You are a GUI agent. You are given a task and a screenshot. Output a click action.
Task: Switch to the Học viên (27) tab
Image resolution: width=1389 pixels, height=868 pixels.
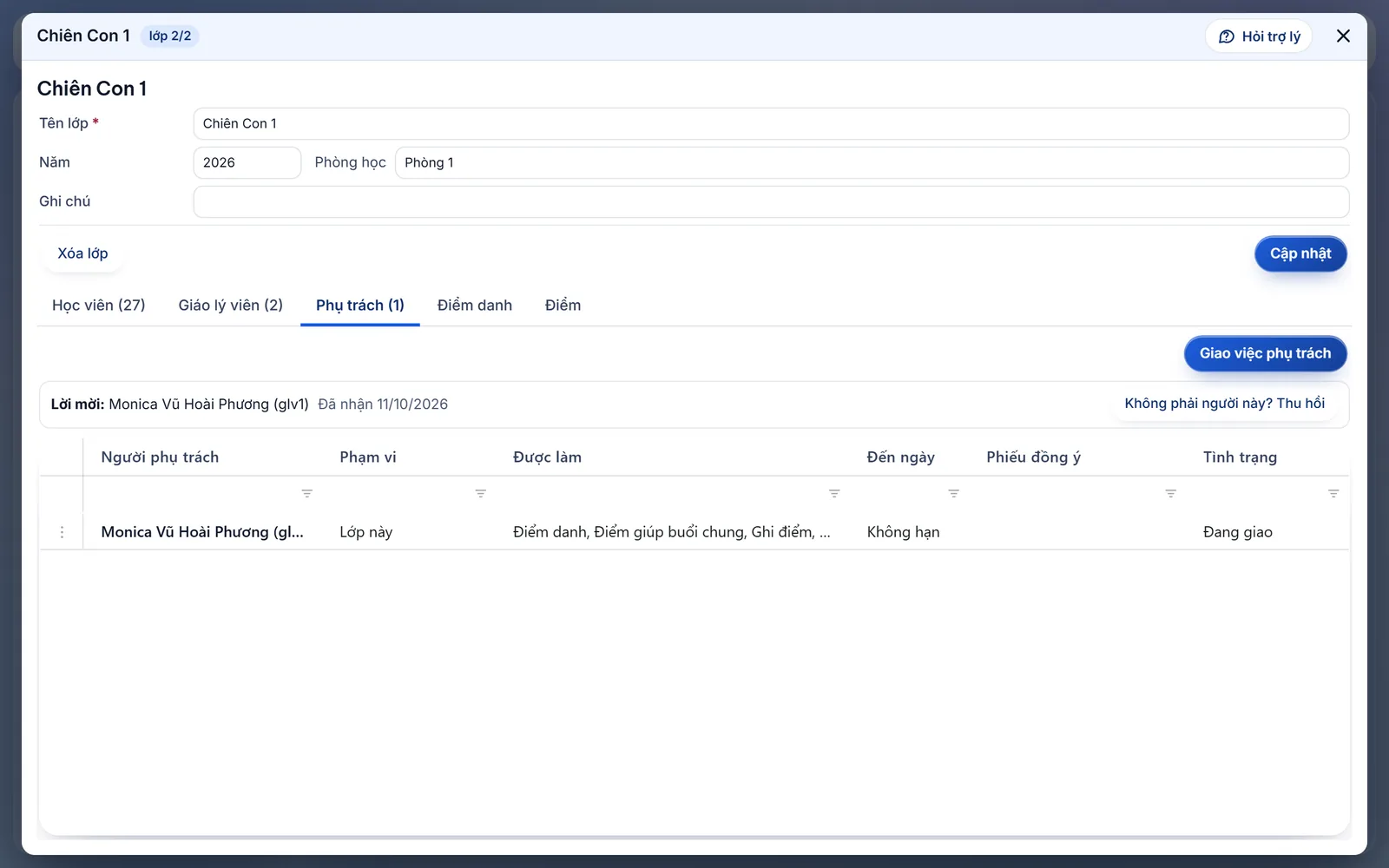point(99,306)
